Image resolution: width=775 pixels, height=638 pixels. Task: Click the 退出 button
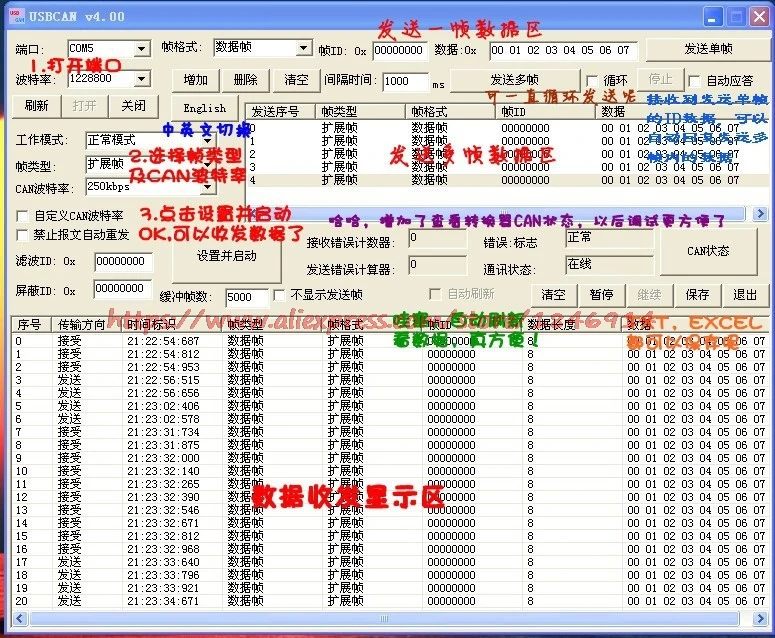(x=745, y=295)
